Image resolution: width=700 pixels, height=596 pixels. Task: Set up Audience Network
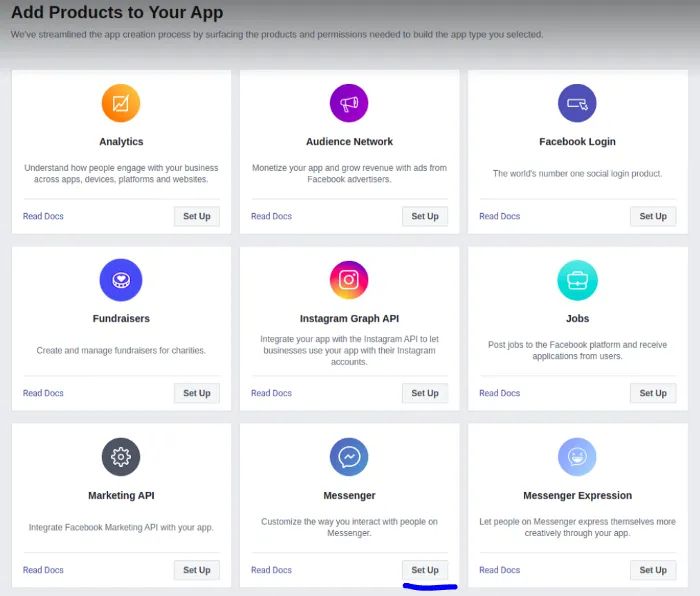(425, 216)
